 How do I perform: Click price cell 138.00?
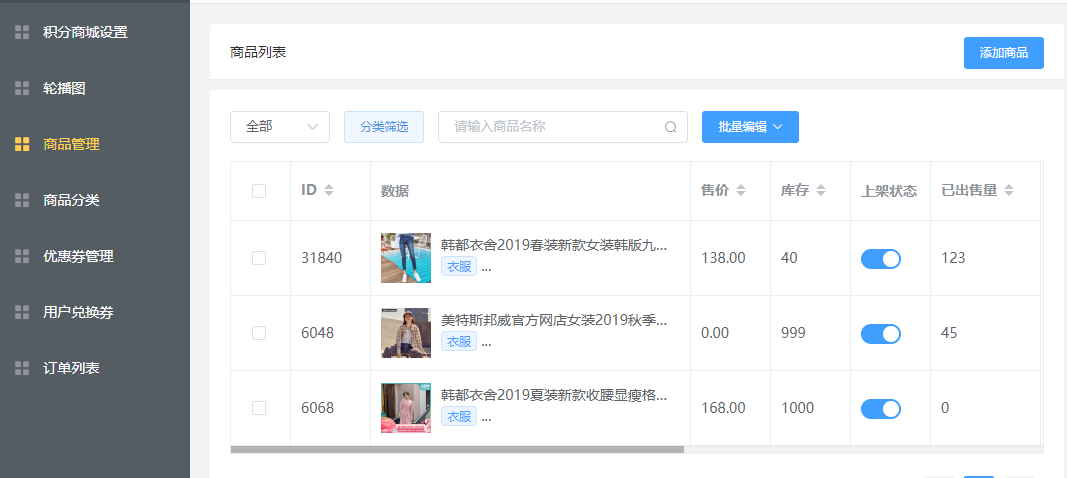pos(723,258)
